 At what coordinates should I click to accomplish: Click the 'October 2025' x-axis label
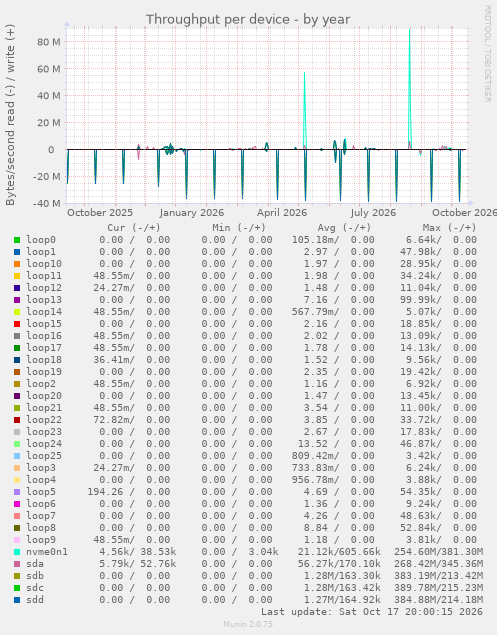(100, 213)
